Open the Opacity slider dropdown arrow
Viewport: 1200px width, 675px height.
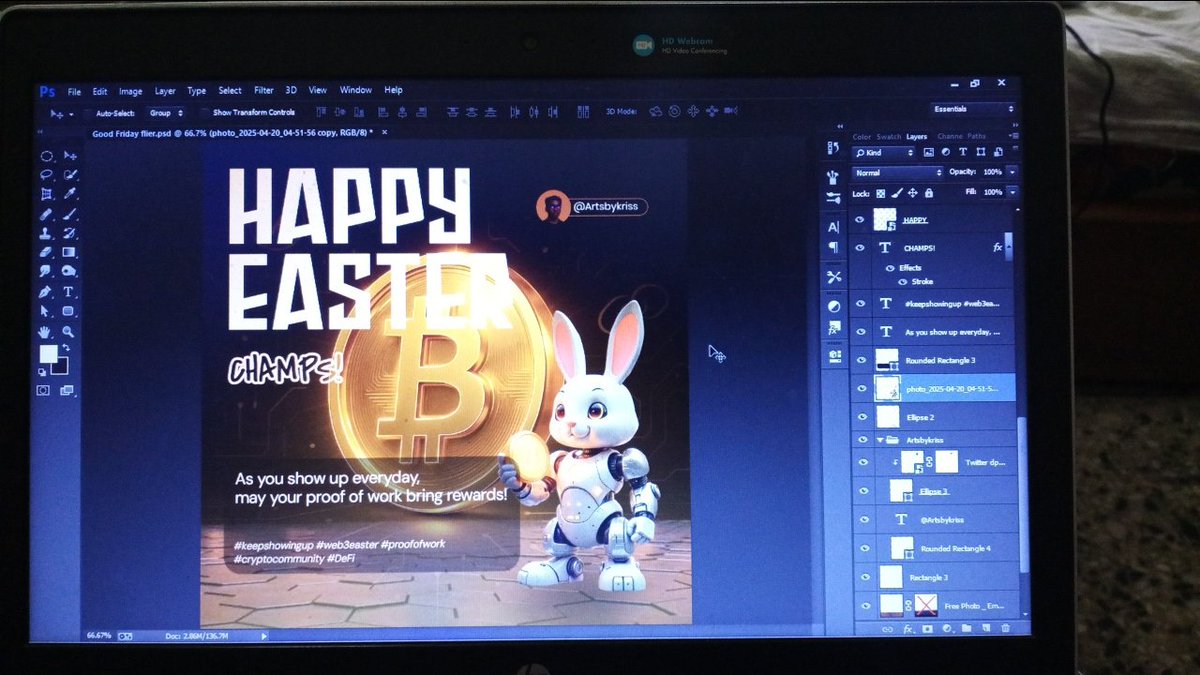click(x=1012, y=172)
